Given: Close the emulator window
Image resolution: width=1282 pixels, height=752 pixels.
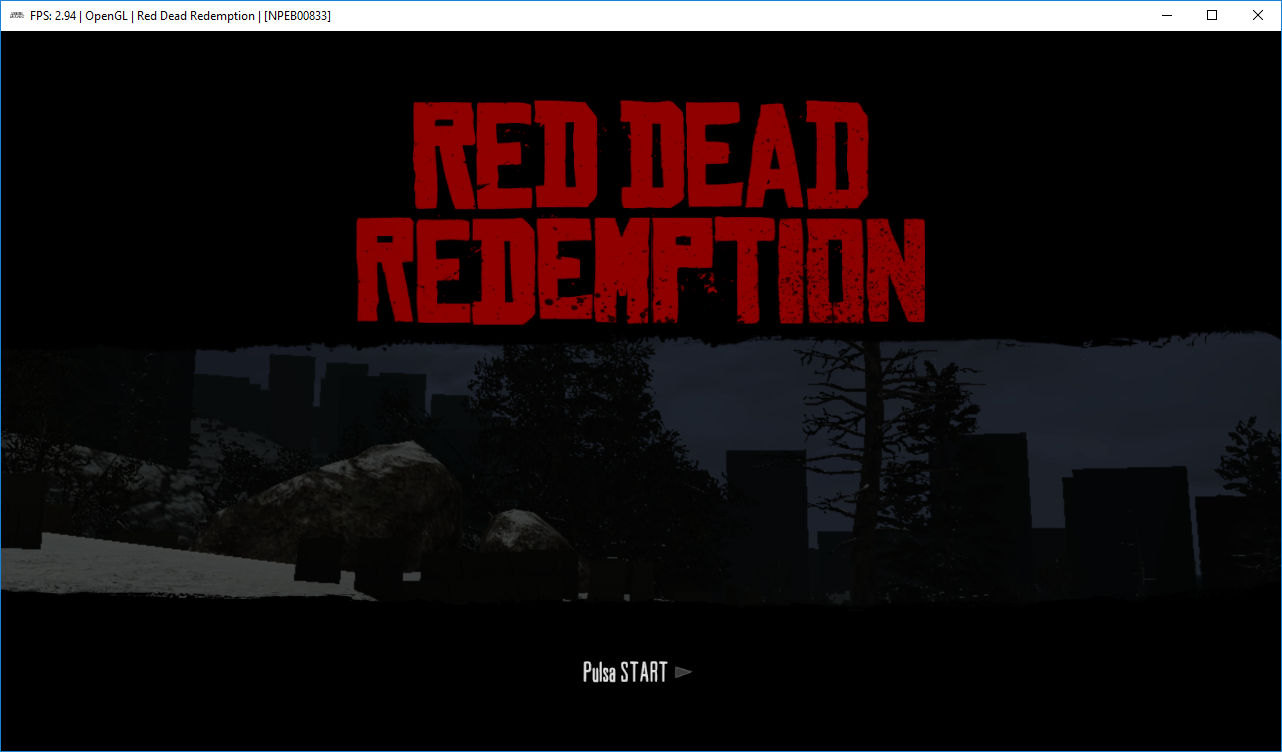Looking at the screenshot, I should 1258,15.
